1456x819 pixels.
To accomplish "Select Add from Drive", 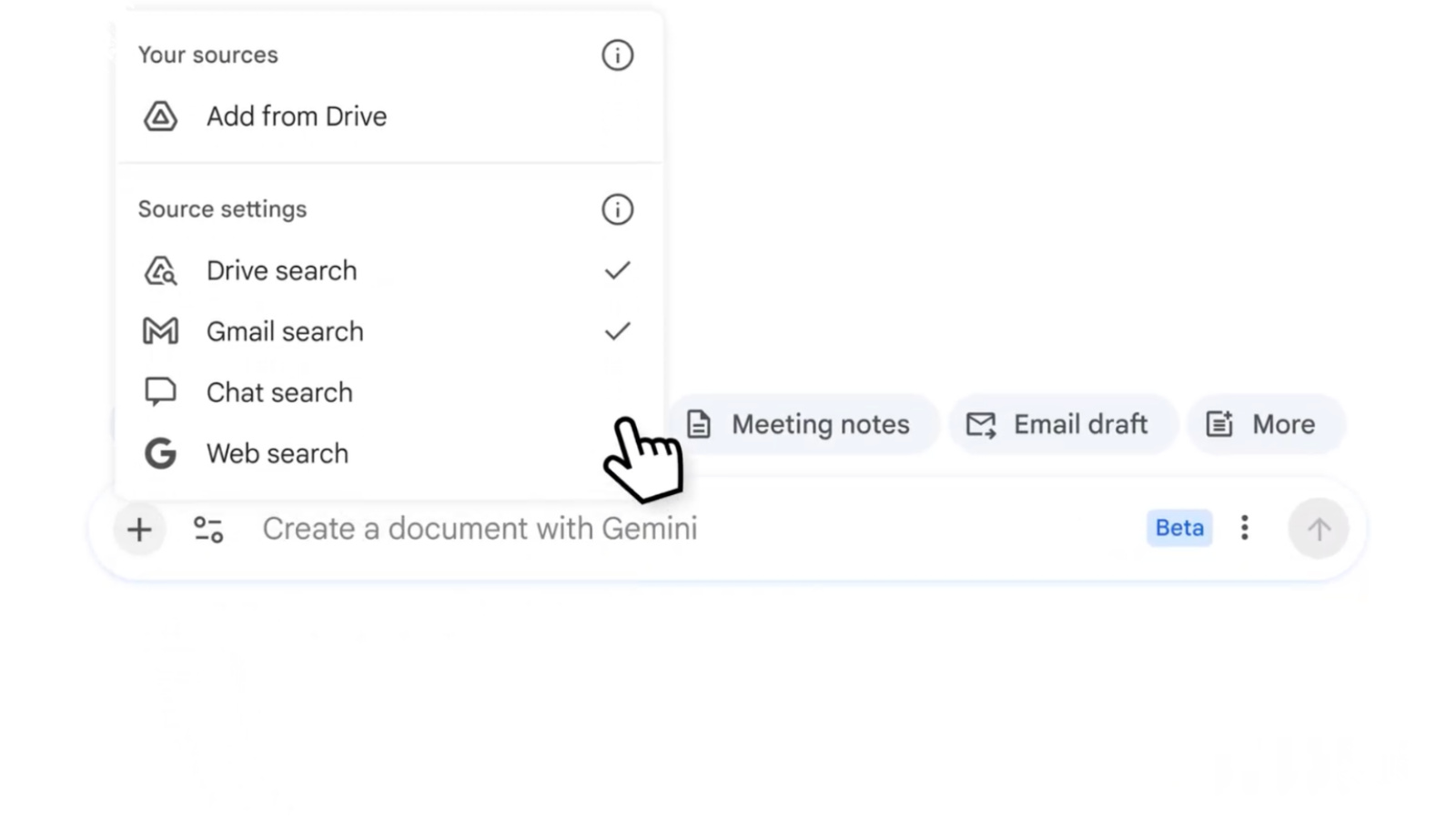I will [389, 116].
